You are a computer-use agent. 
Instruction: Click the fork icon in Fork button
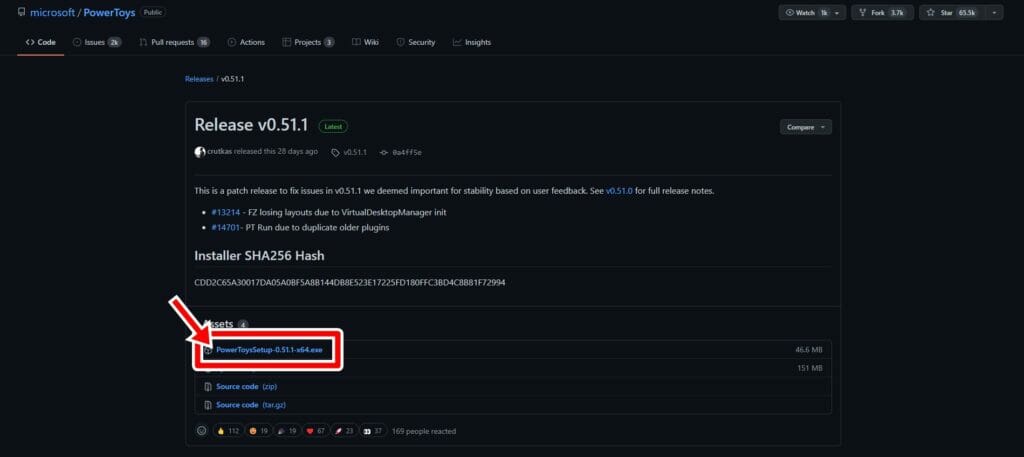click(x=862, y=12)
